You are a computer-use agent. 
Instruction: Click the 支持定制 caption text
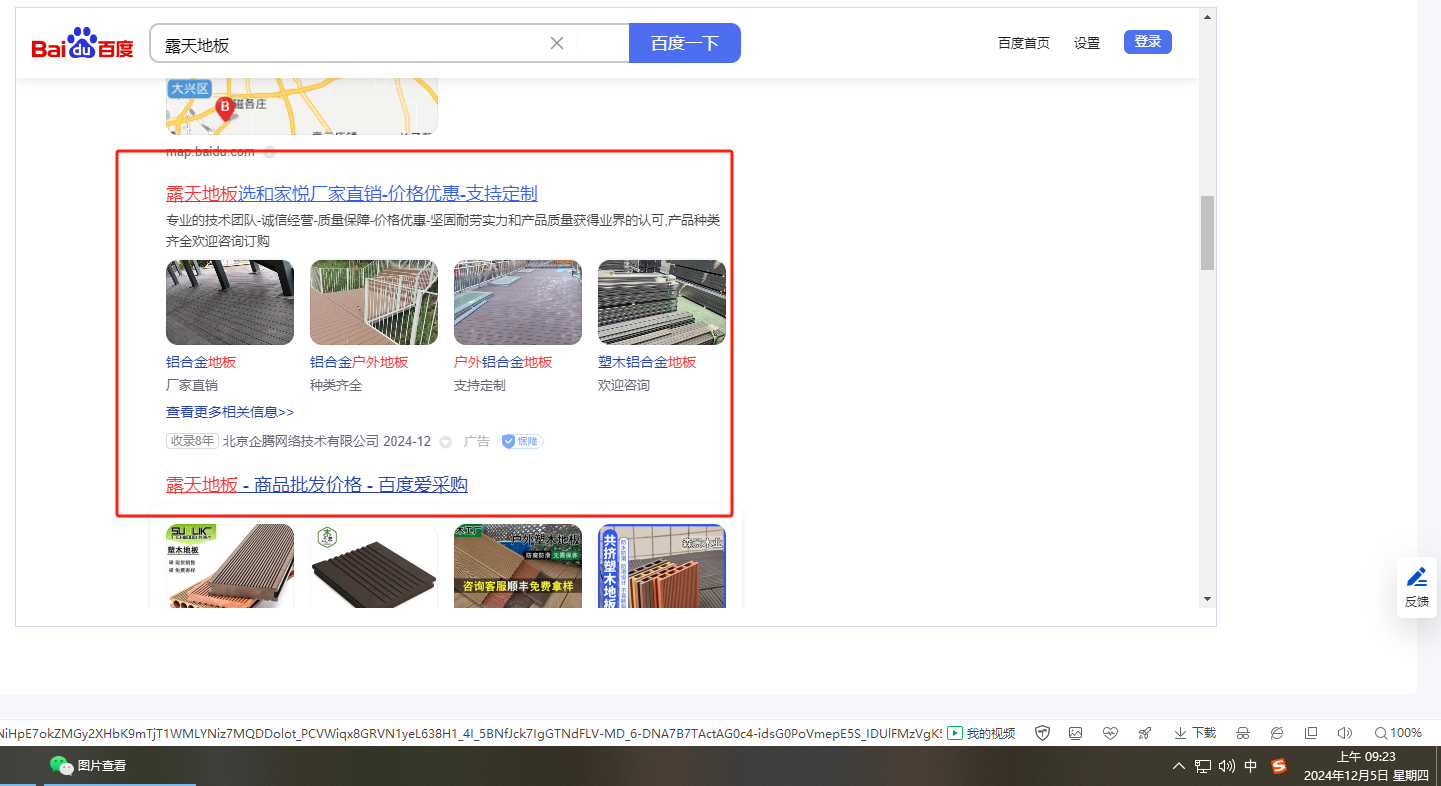(480, 385)
